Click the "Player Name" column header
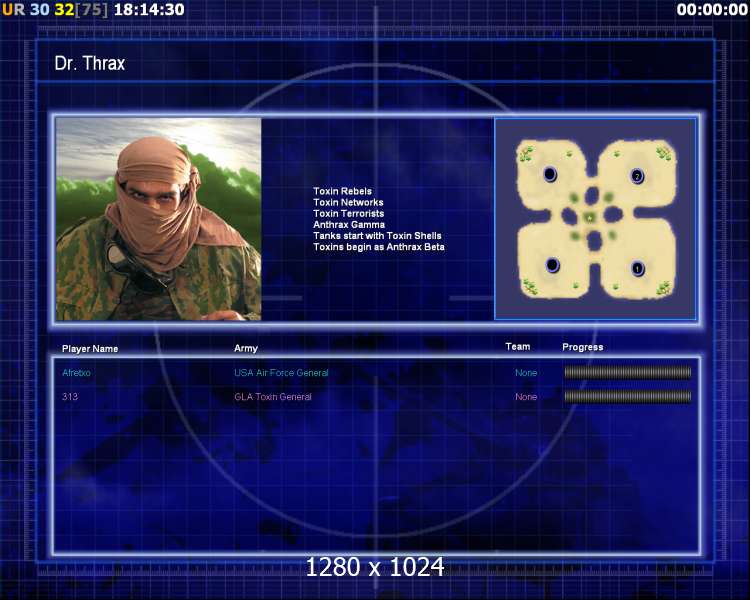 [90, 349]
